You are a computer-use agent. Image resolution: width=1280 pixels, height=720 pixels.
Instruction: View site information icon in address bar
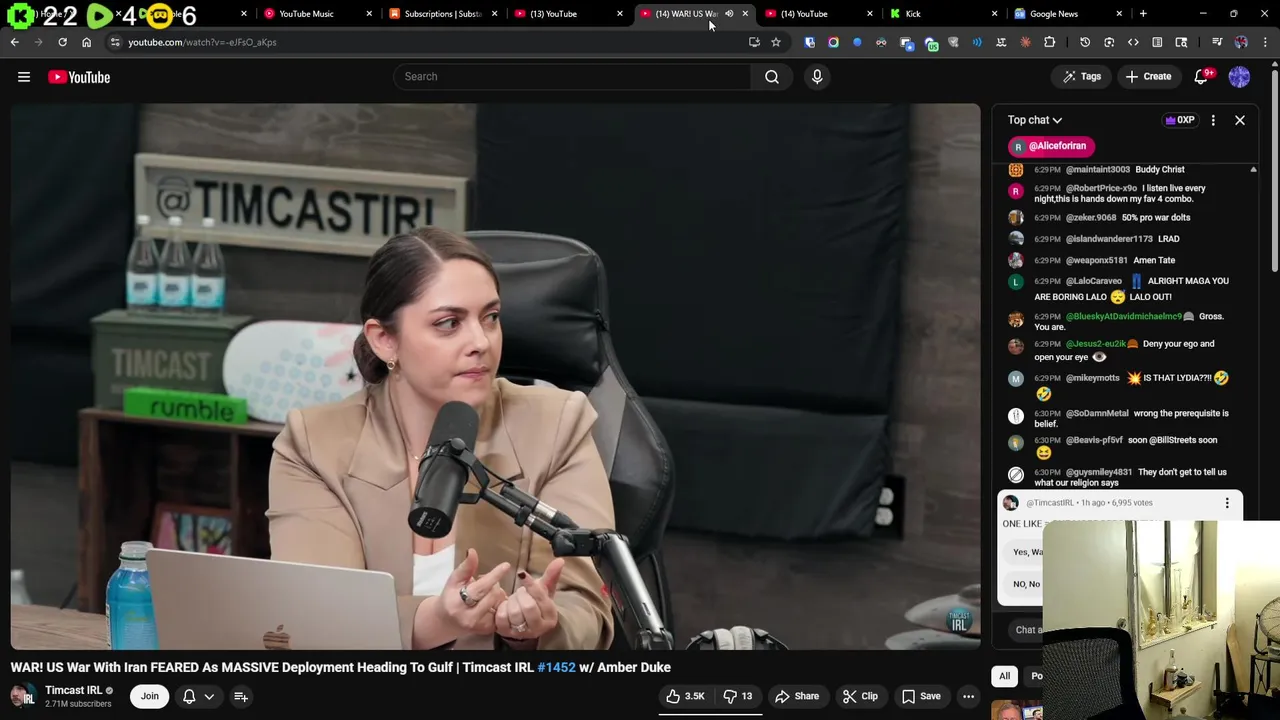(115, 42)
